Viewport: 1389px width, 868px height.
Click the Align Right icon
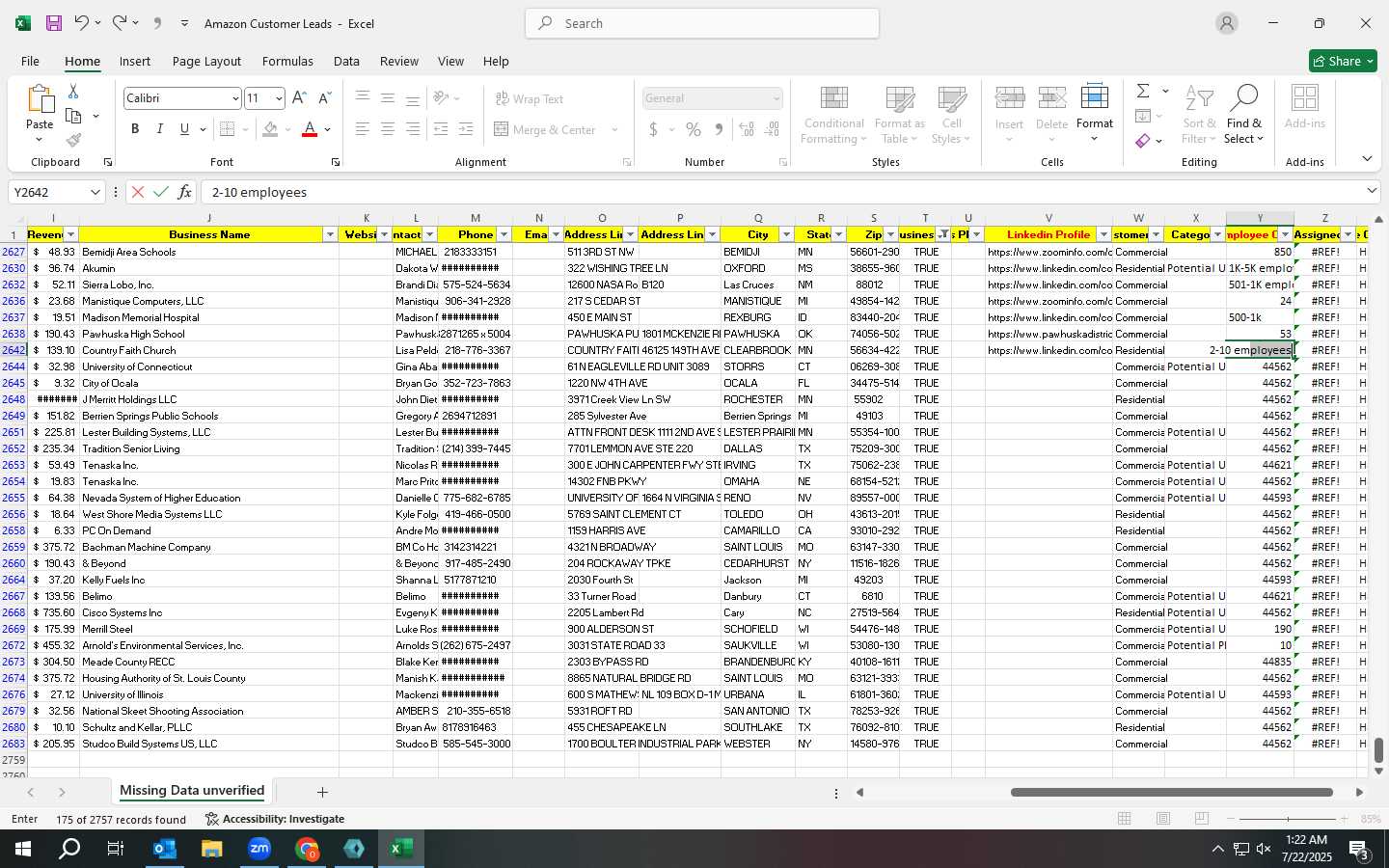(413, 129)
